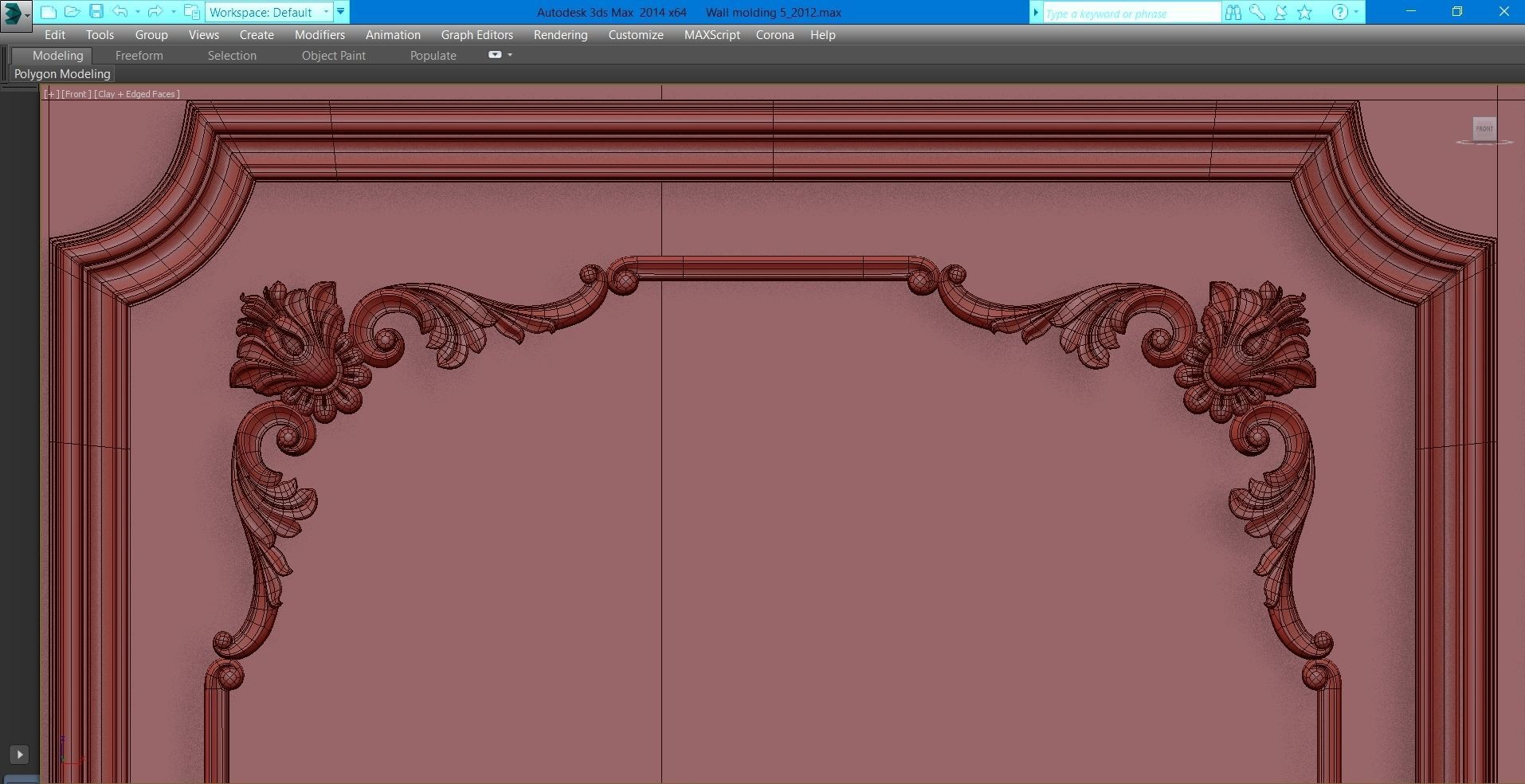
Task: Open the Help menu
Action: tap(823, 35)
